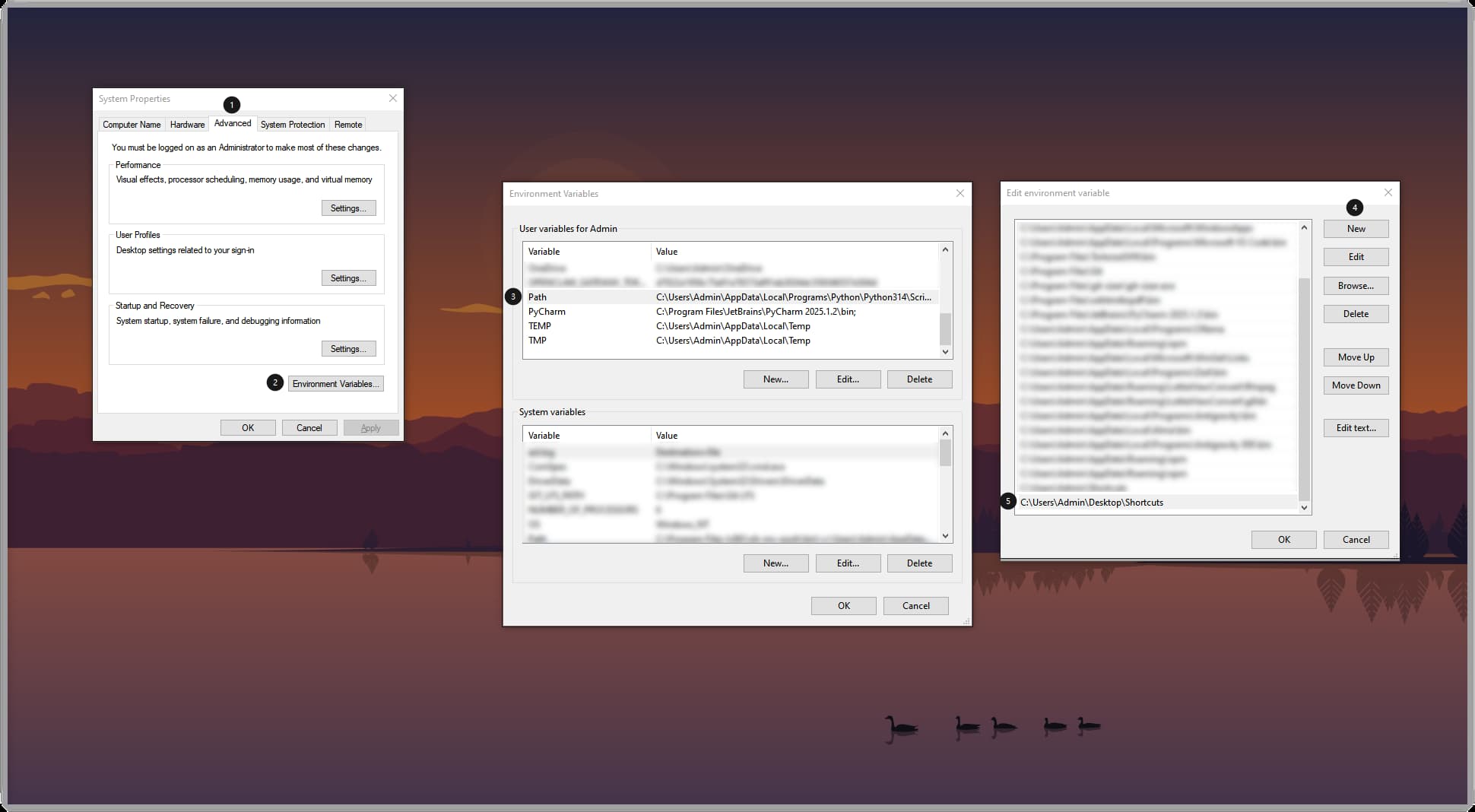
Task: Click Cancel in Environment Variables window
Action: coord(916,606)
